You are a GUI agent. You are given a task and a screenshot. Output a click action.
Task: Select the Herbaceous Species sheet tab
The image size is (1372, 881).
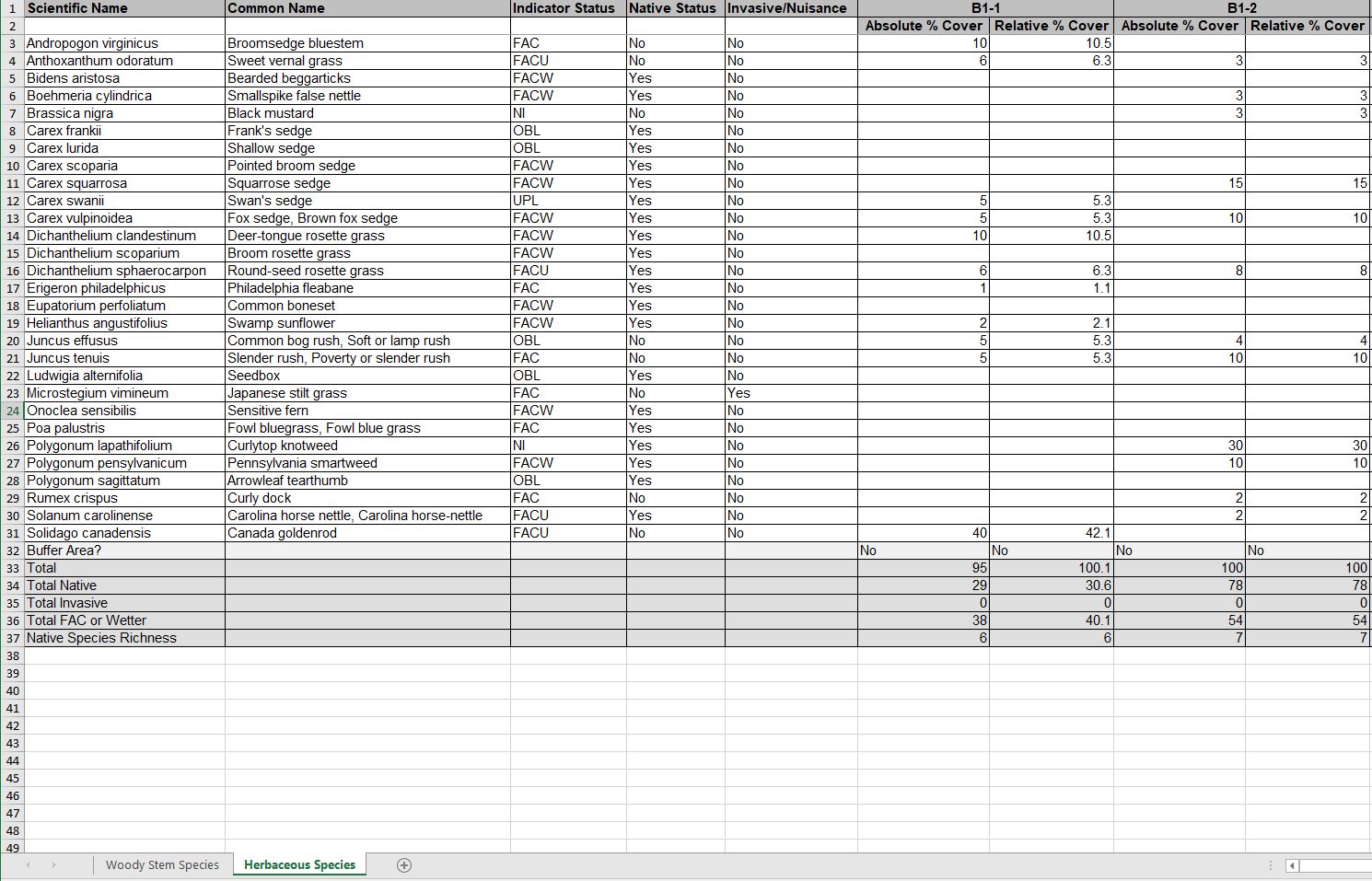(x=299, y=865)
